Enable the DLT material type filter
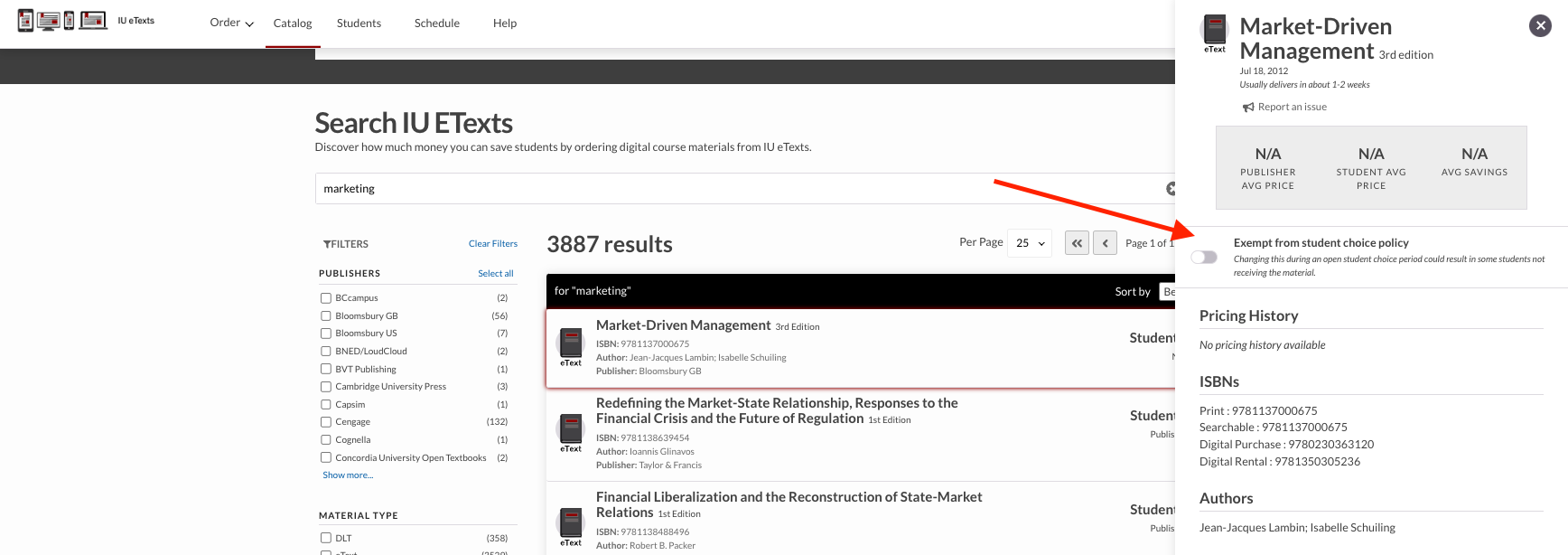 326,538
